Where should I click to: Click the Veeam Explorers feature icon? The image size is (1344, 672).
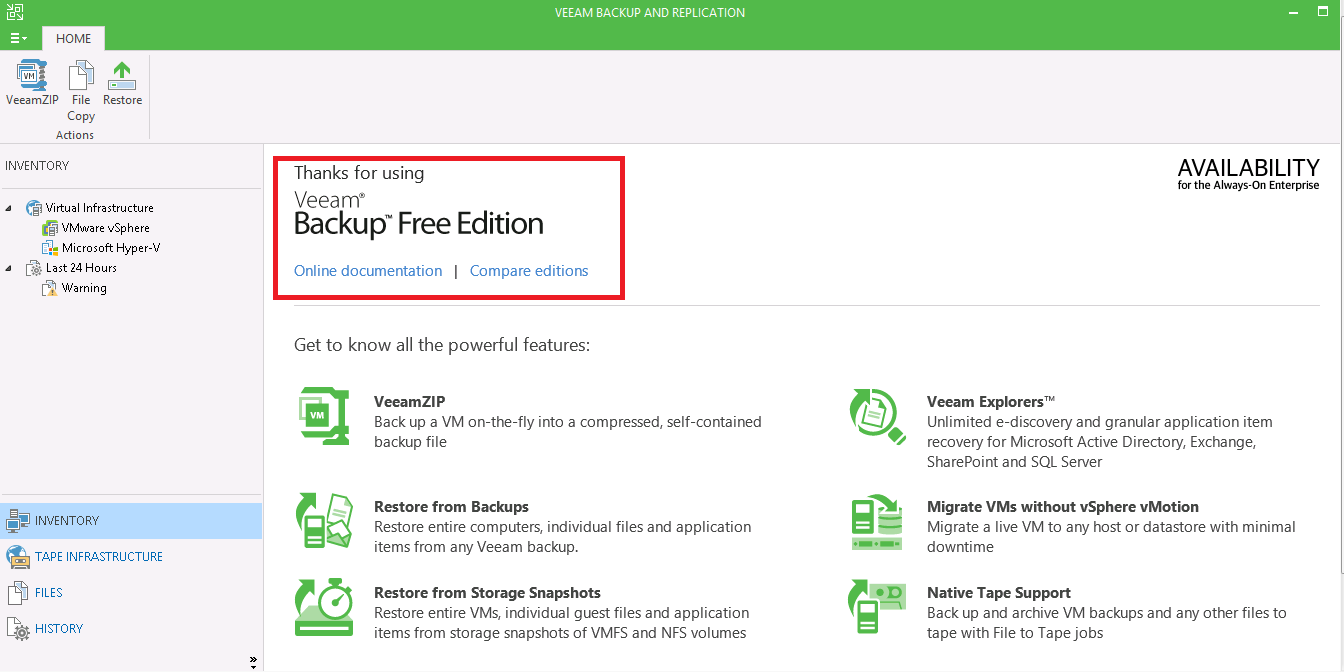(877, 415)
